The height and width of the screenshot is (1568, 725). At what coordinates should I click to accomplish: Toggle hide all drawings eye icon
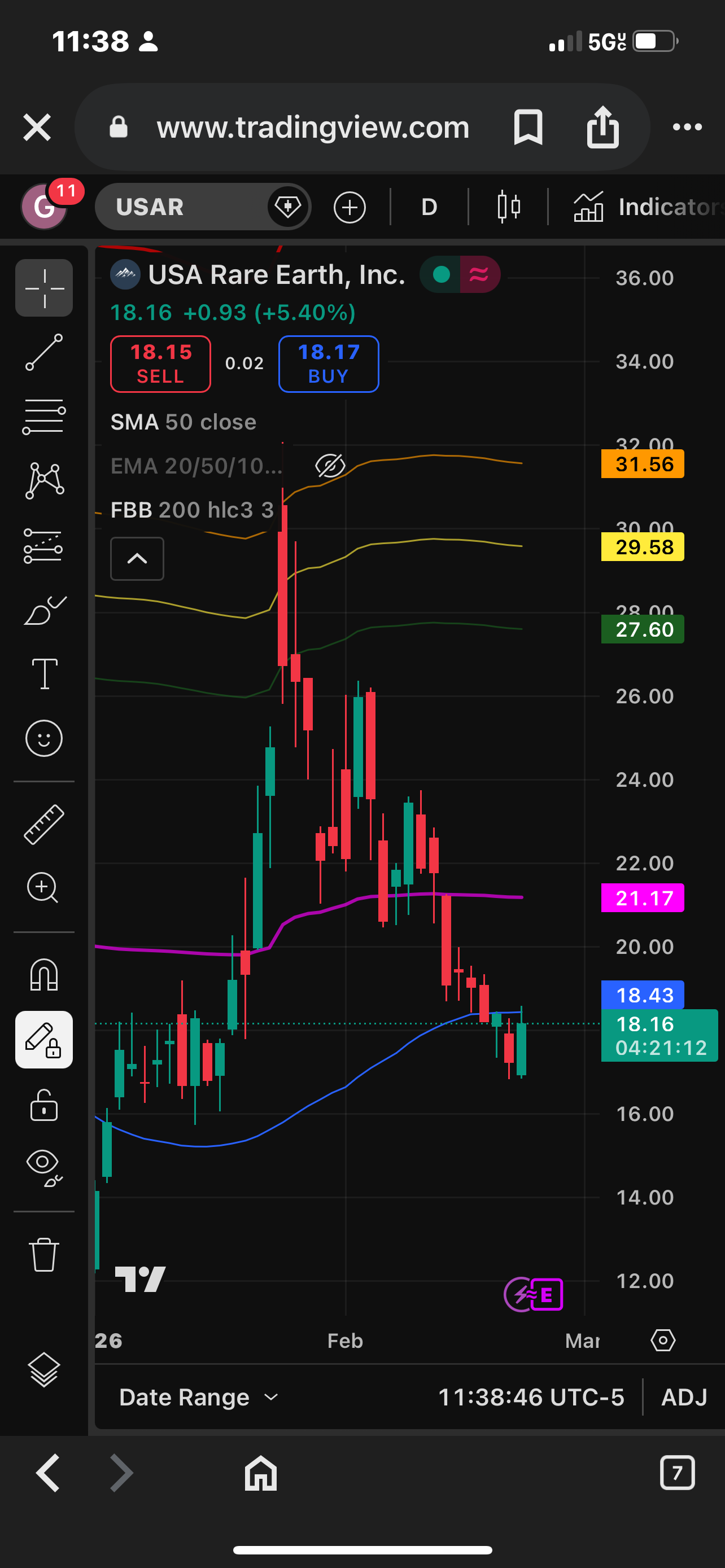(44, 1169)
